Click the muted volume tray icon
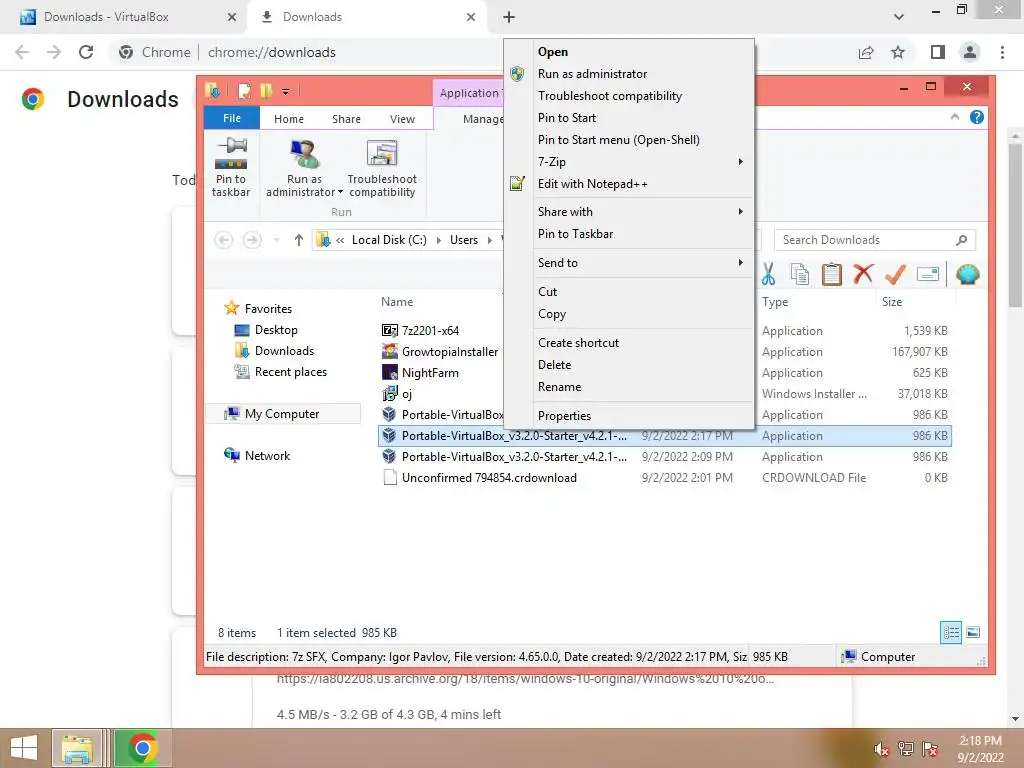Viewport: 1024px width, 768px height. point(882,748)
